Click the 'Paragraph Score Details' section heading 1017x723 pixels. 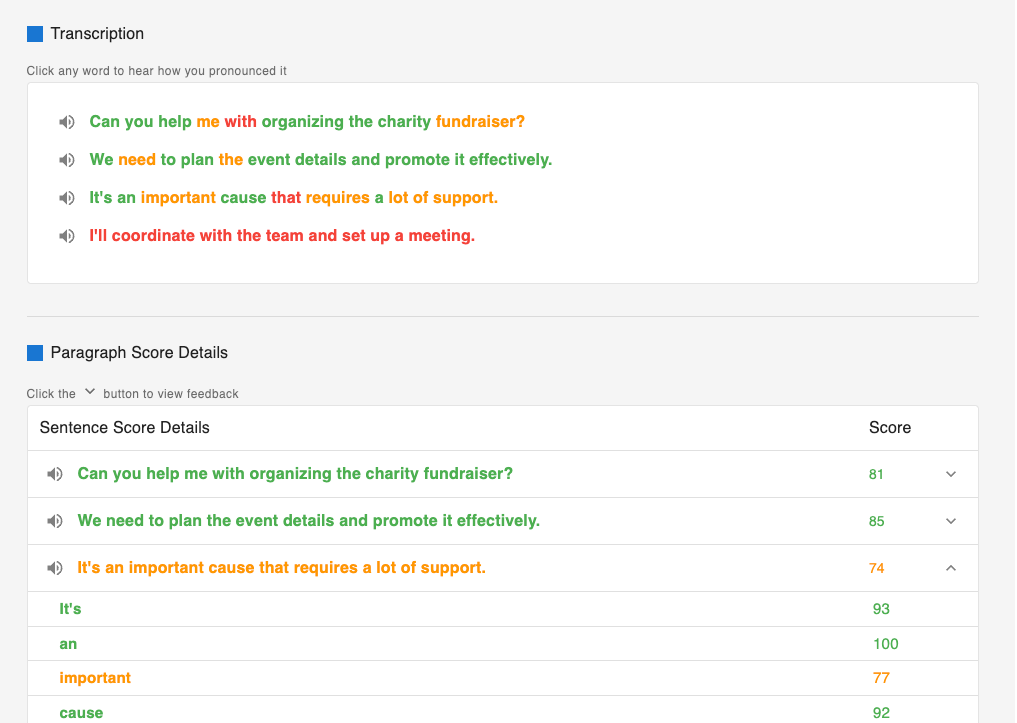click(x=139, y=353)
